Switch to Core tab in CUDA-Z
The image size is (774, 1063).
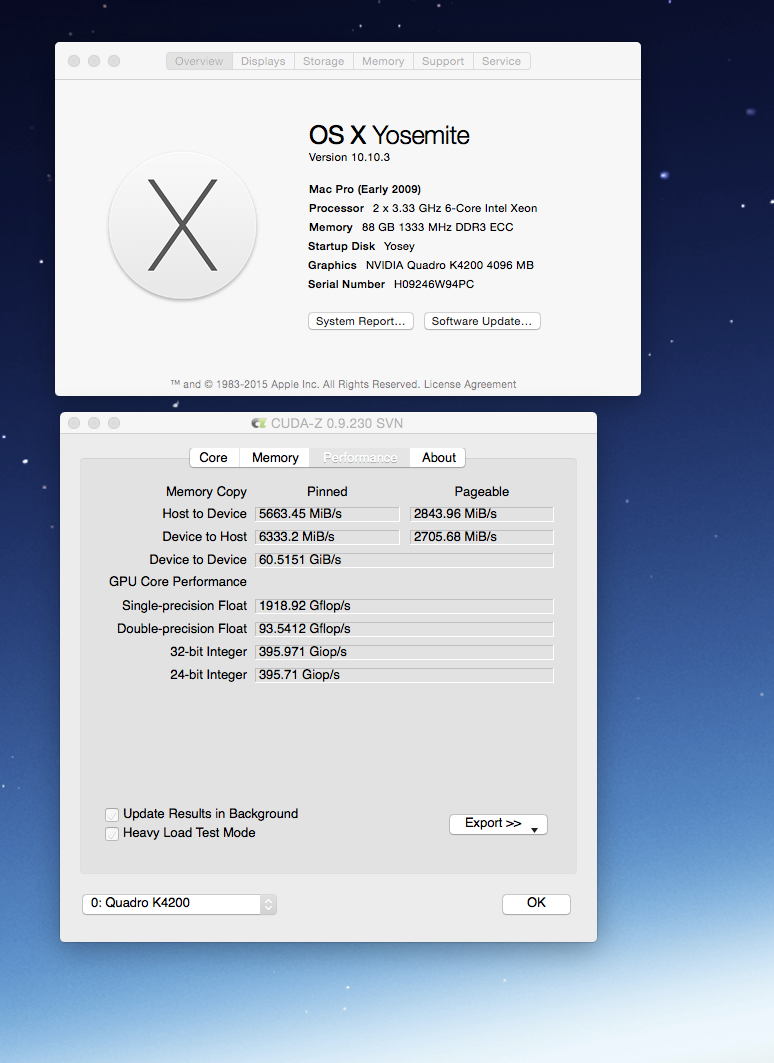click(x=213, y=458)
